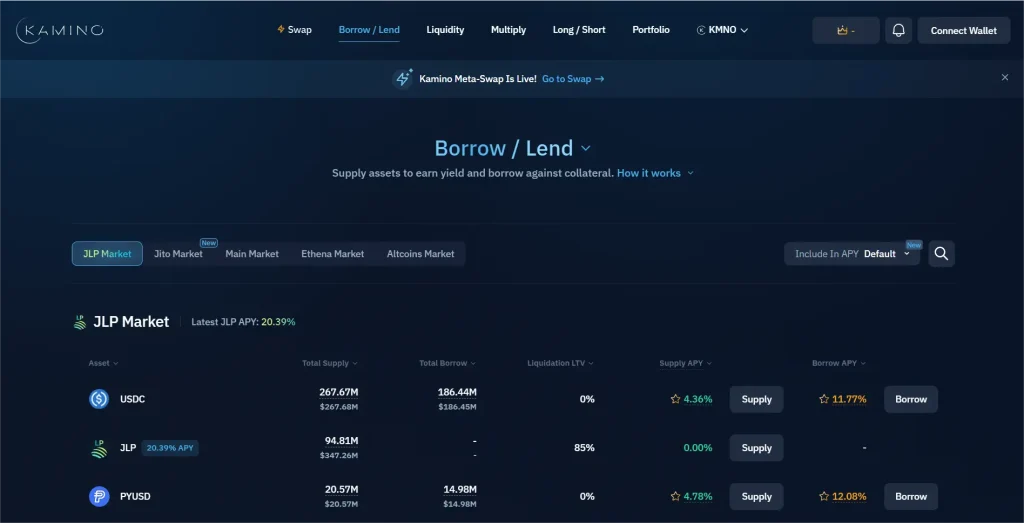Click the PYUSD token icon
Viewport: 1024px width, 523px height.
point(99,496)
